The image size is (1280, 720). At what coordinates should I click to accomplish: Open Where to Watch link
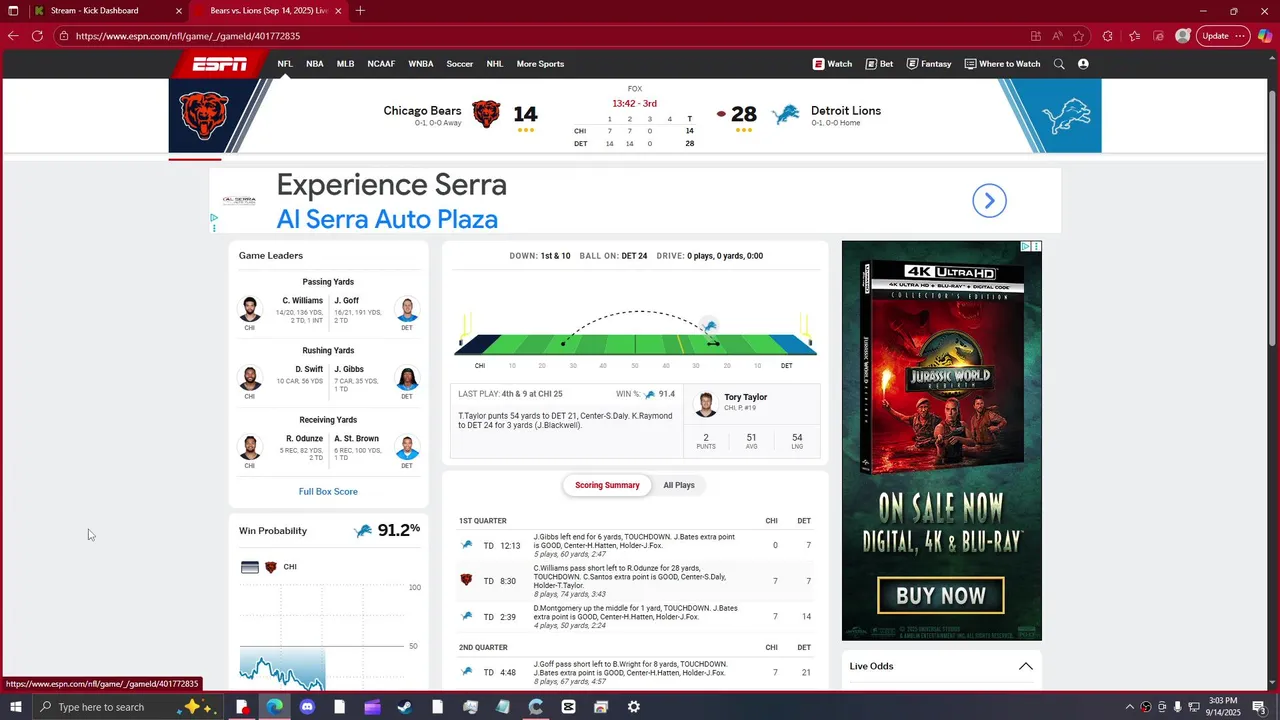(x=1002, y=64)
